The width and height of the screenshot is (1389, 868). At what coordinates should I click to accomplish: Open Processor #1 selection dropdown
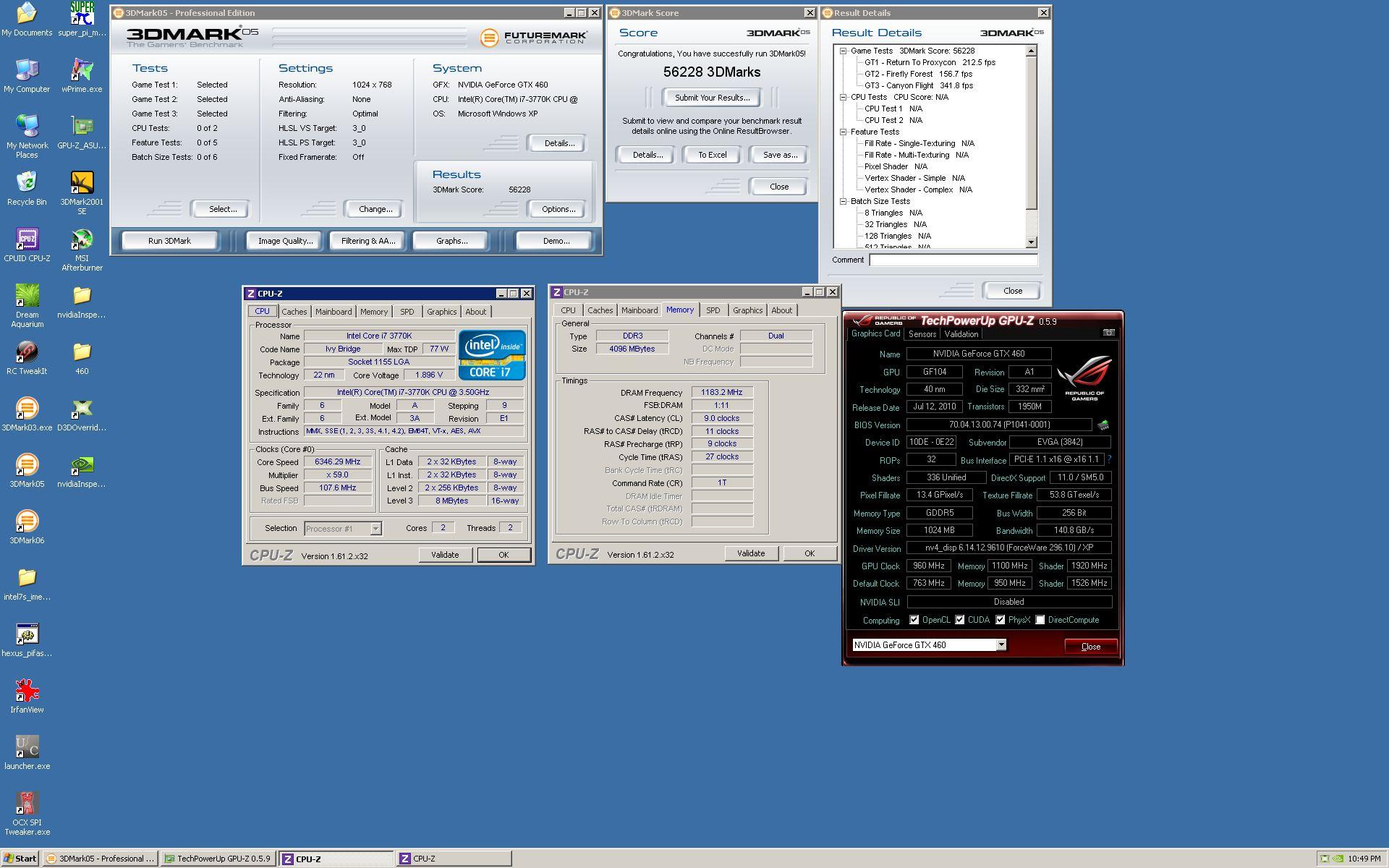tap(375, 529)
